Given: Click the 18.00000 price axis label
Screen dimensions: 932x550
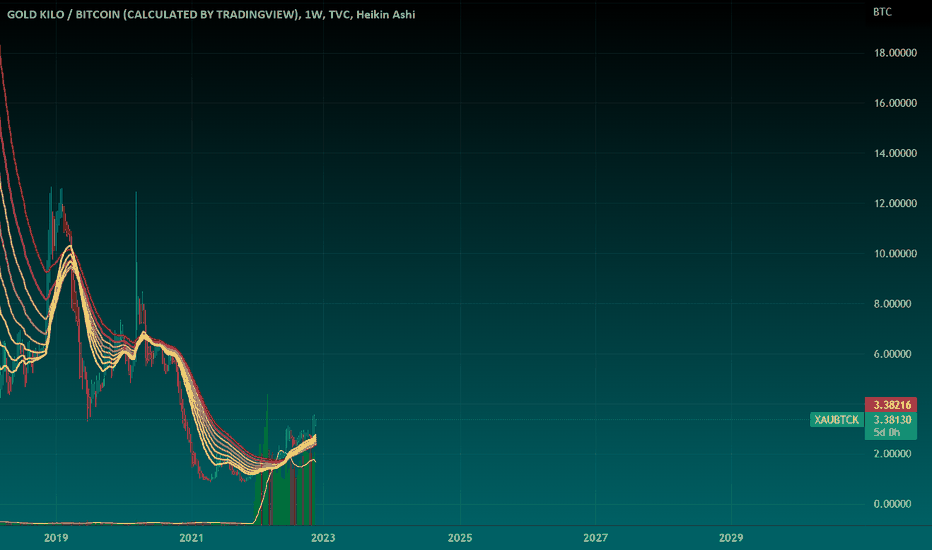Looking at the screenshot, I should 895,53.
